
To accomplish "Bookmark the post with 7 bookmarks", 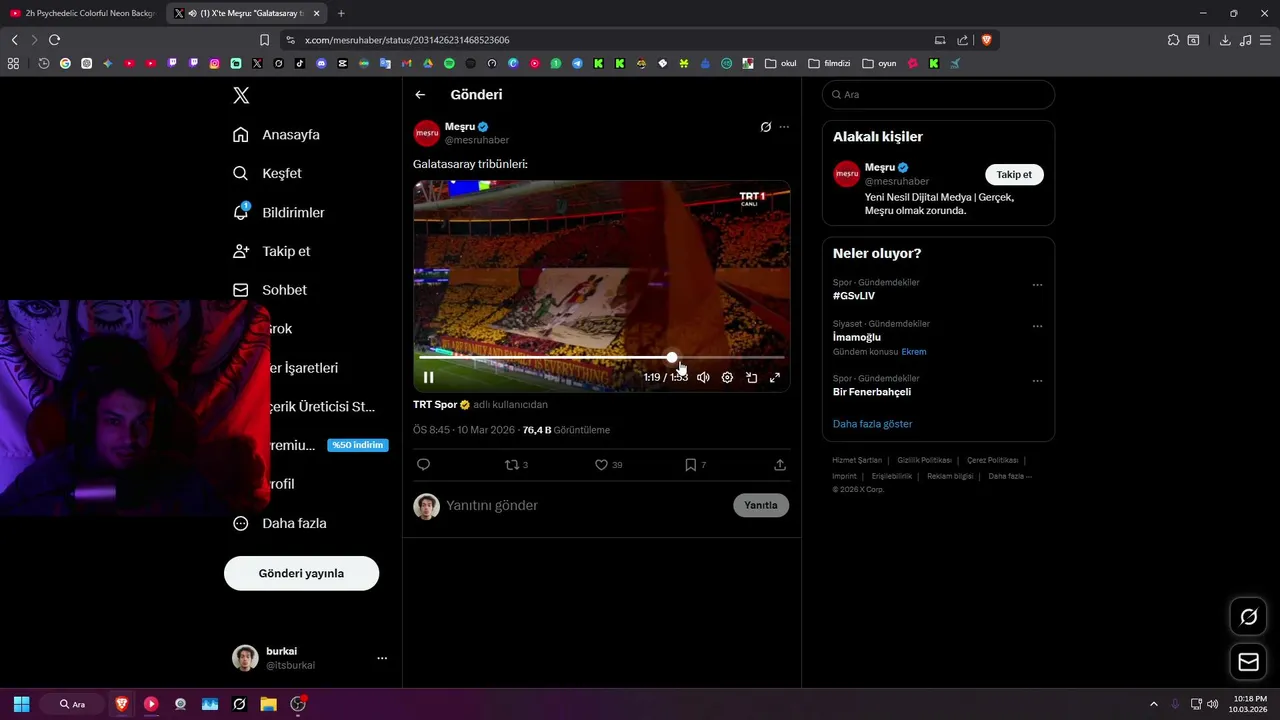I will click(x=695, y=465).
